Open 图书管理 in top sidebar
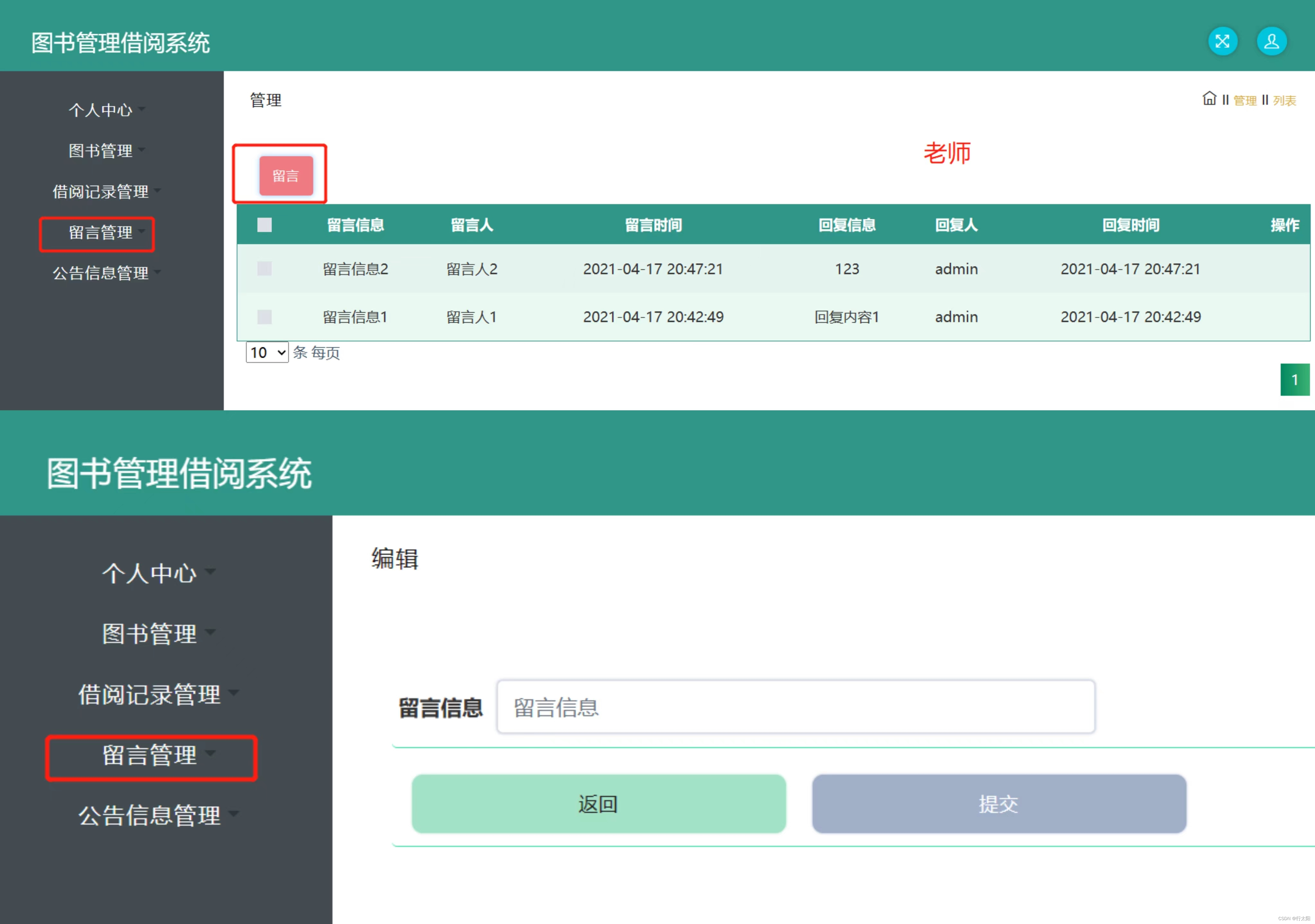Screen dimensions: 1315x924 coord(101,151)
